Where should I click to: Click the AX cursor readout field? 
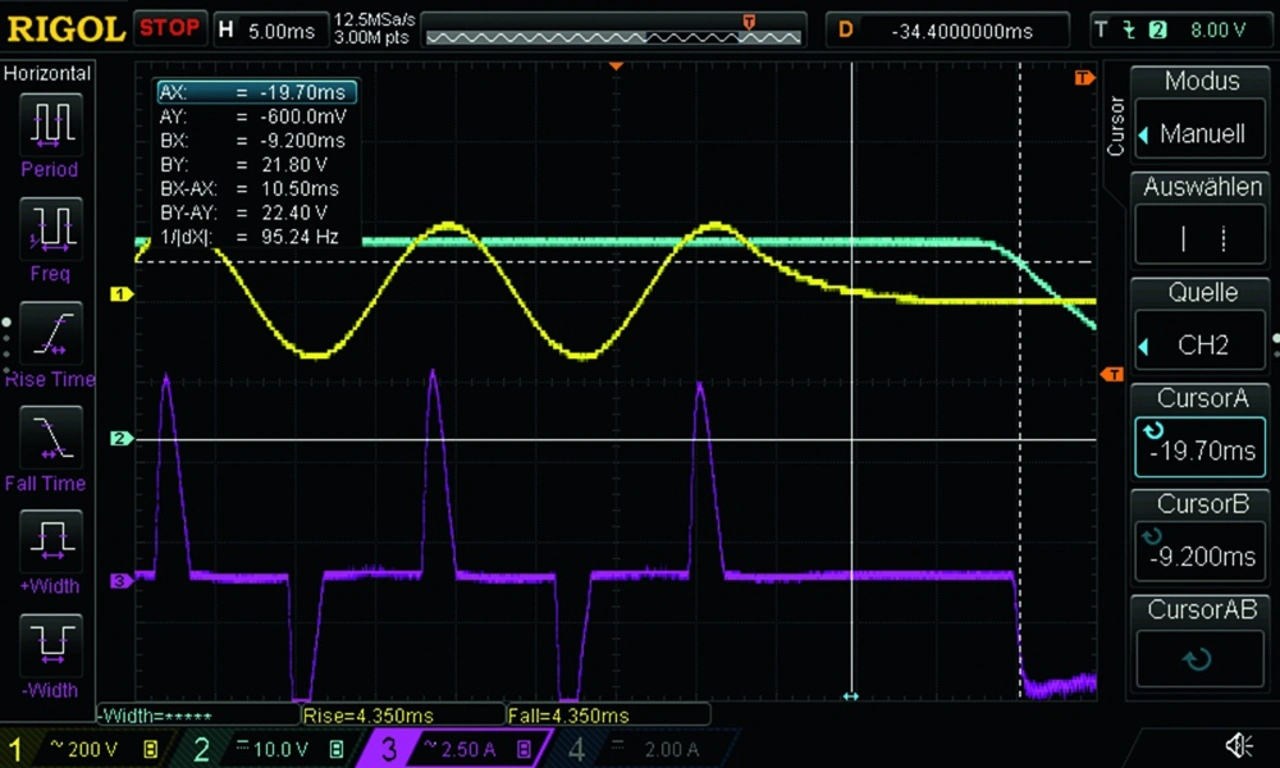pyautogui.click(x=256, y=92)
